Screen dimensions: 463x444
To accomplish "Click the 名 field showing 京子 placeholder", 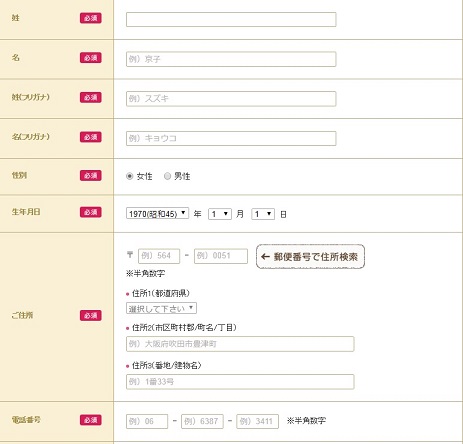I will pyautogui.click(x=231, y=59).
